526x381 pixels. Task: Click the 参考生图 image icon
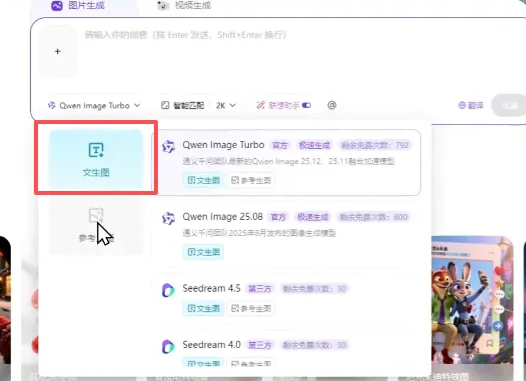point(96,215)
